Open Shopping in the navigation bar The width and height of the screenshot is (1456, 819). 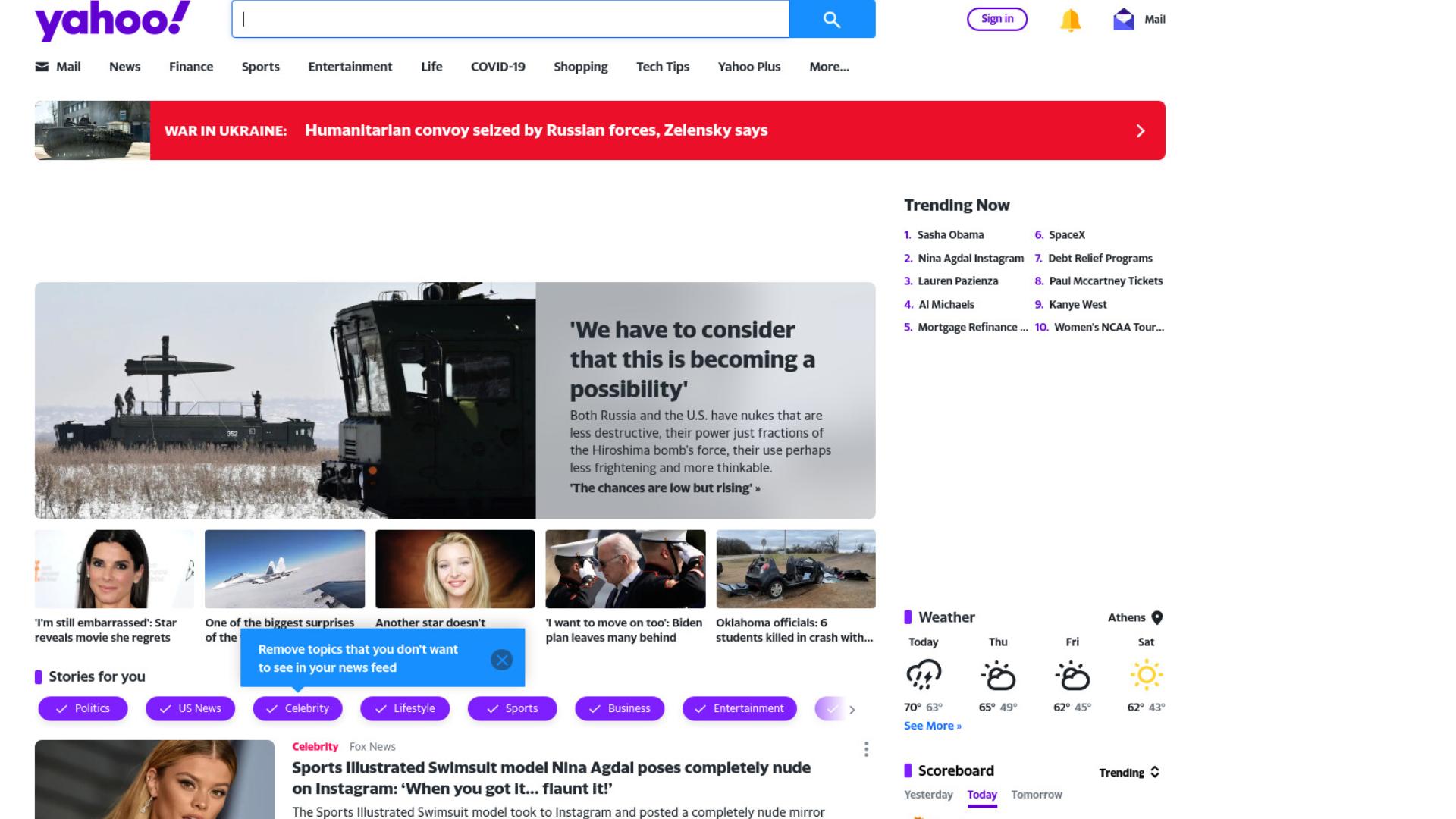(581, 67)
